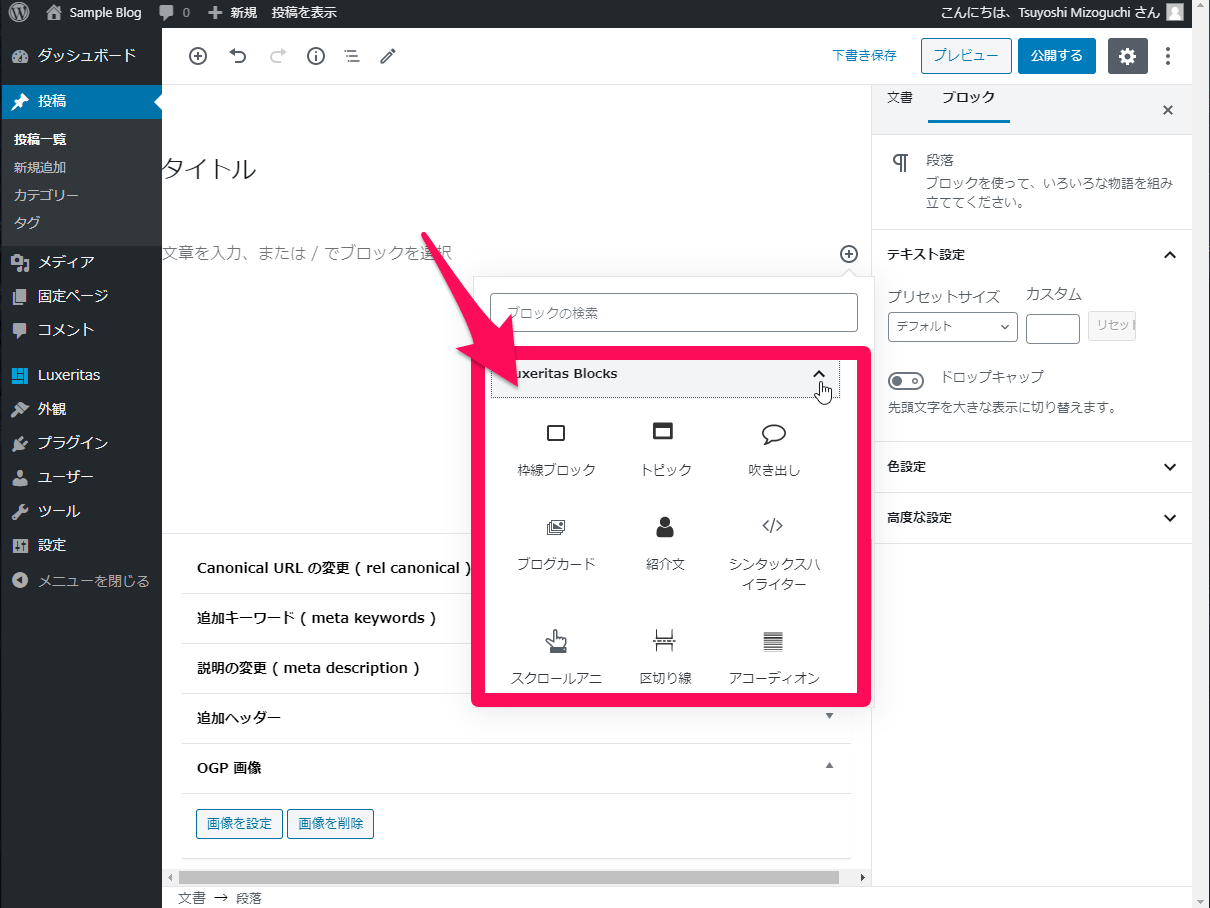
Task: Insert the 枠線ブロック block
Action: click(556, 448)
